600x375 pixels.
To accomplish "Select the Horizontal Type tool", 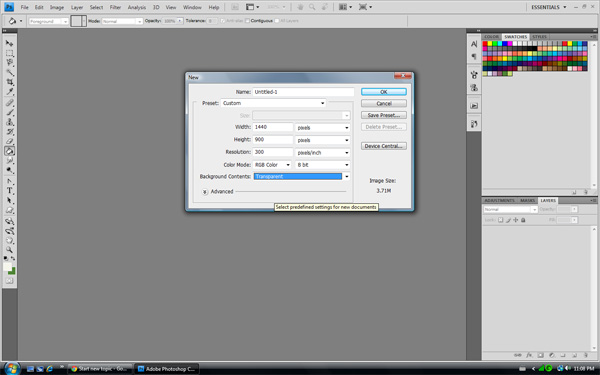I will (x=9, y=191).
